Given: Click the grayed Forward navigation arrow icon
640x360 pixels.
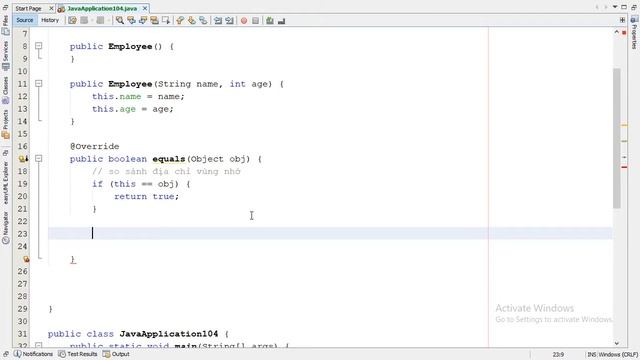Looking at the screenshot, I should coord(100,20).
